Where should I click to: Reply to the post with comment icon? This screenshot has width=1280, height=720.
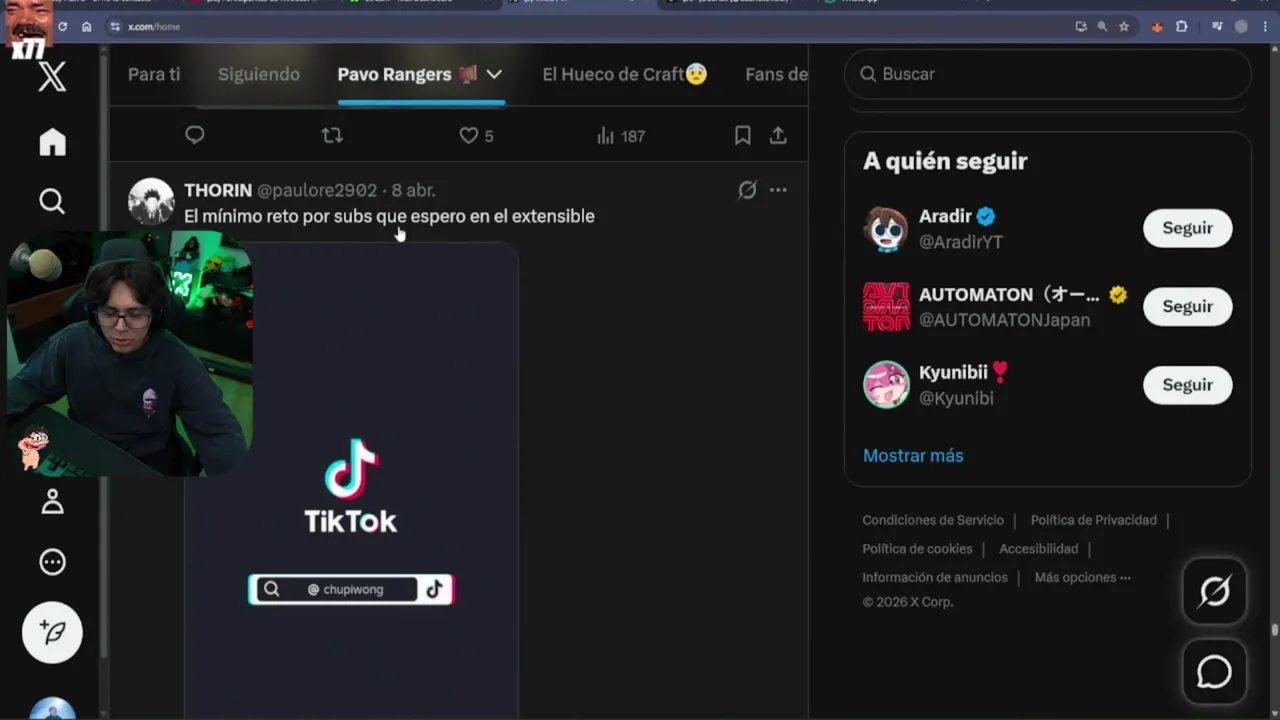pos(195,135)
